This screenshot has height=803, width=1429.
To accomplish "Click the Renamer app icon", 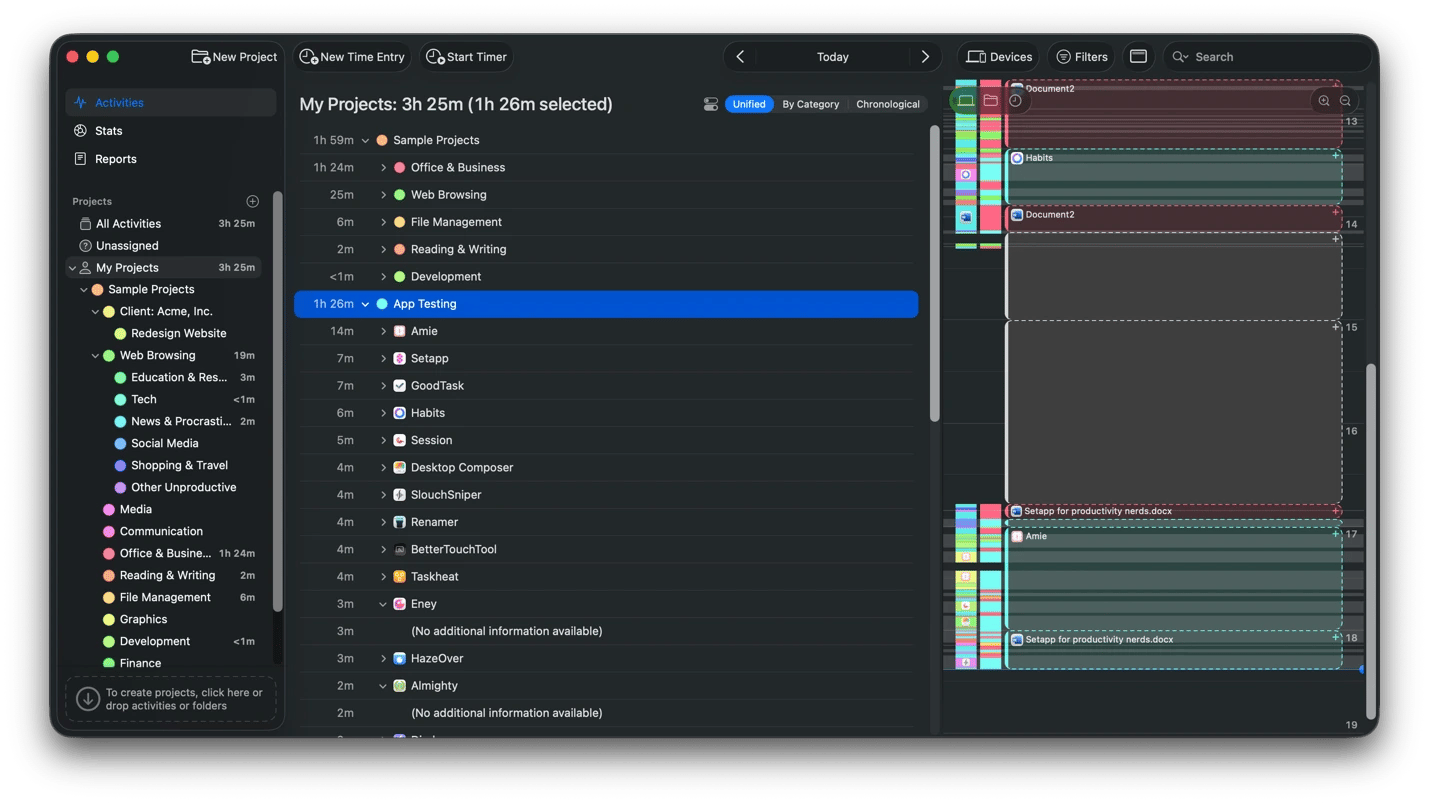I will [399, 522].
